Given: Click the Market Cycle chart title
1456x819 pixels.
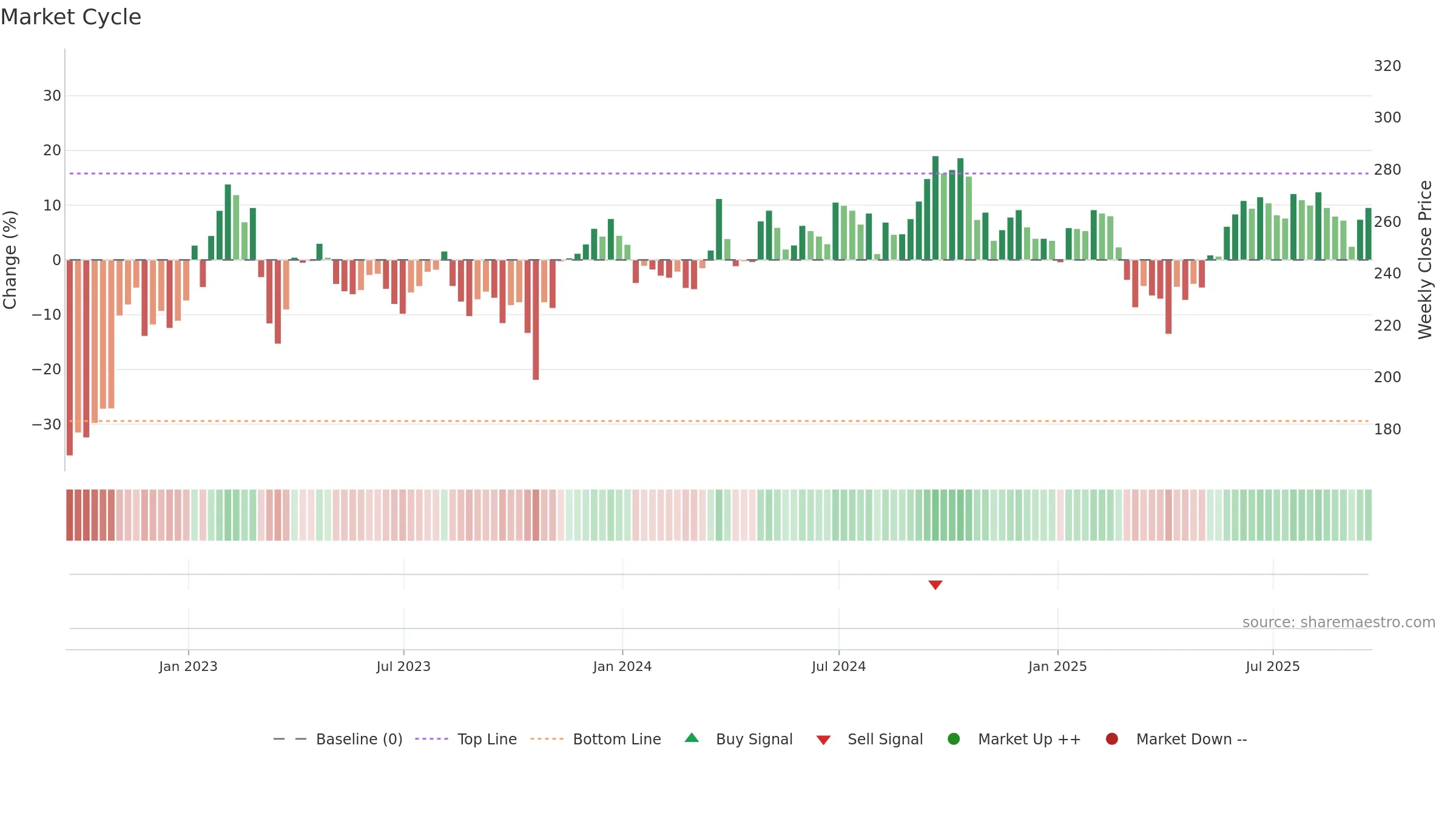Looking at the screenshot, I should 71,17.
